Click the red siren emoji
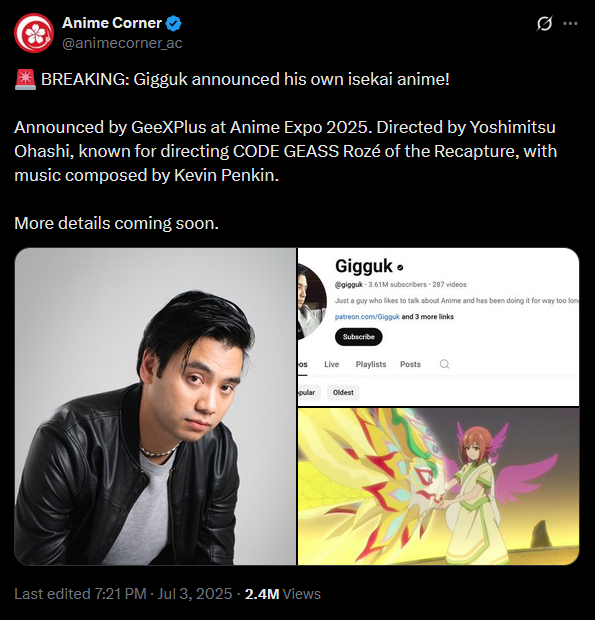595x620 pixels. click(25, 79)
